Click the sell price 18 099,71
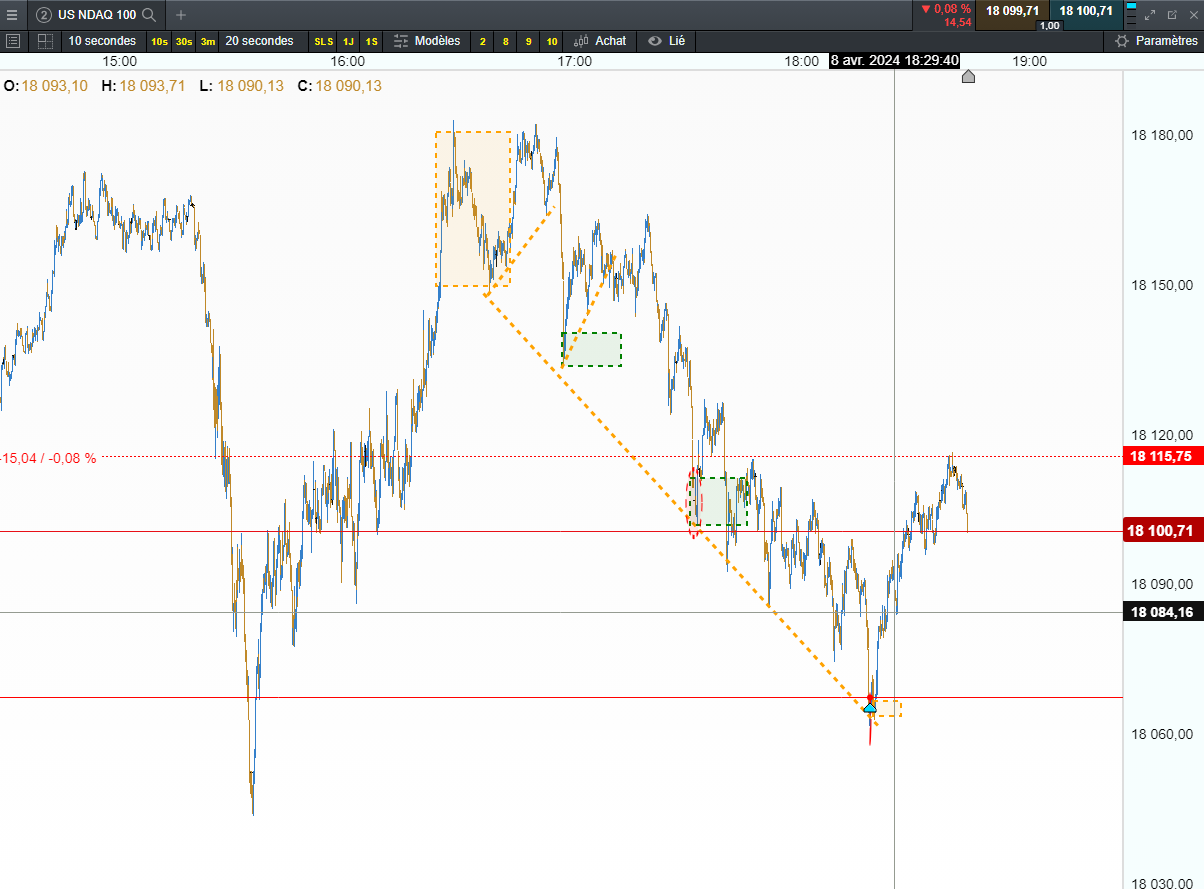The height and width of the screenshot is (889, 1204). pos(1012,11)
